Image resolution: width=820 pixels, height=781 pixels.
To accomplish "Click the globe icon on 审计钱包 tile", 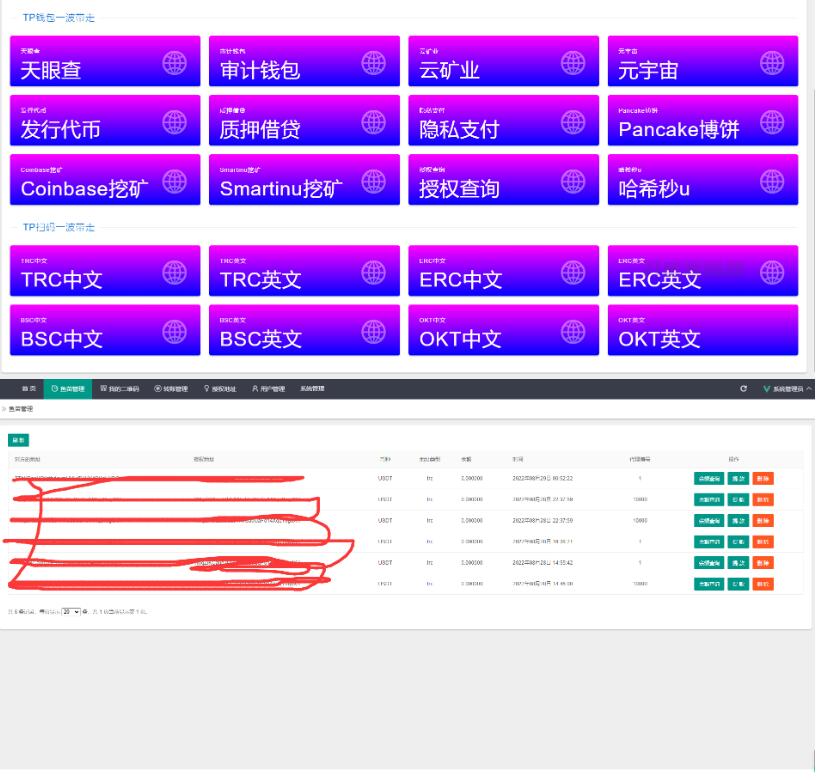I will pyautogui.click(x=373, y=61).
